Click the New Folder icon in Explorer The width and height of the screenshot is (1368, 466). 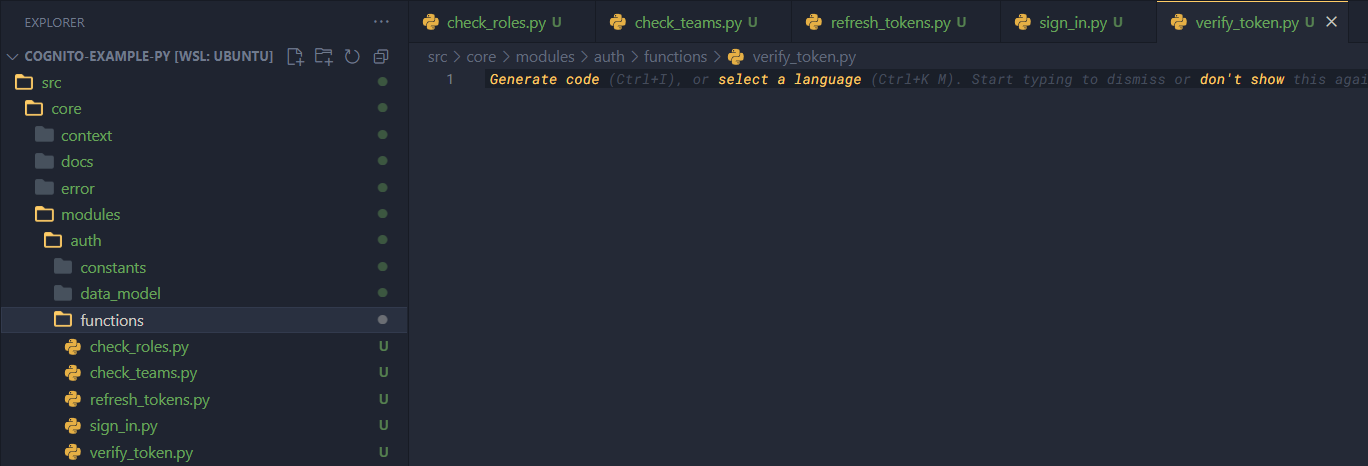click(323, 57)
